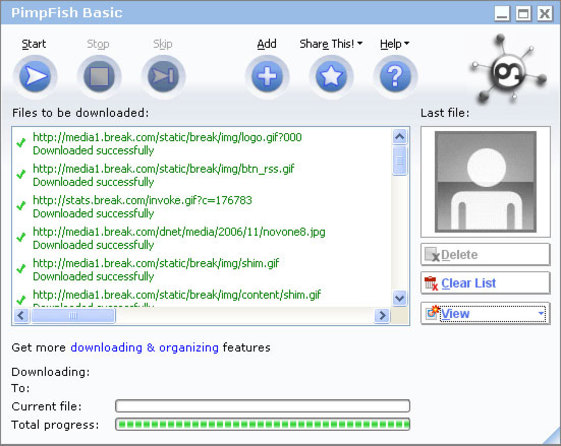Click the Current file progress bar

[x=263, y=406]
